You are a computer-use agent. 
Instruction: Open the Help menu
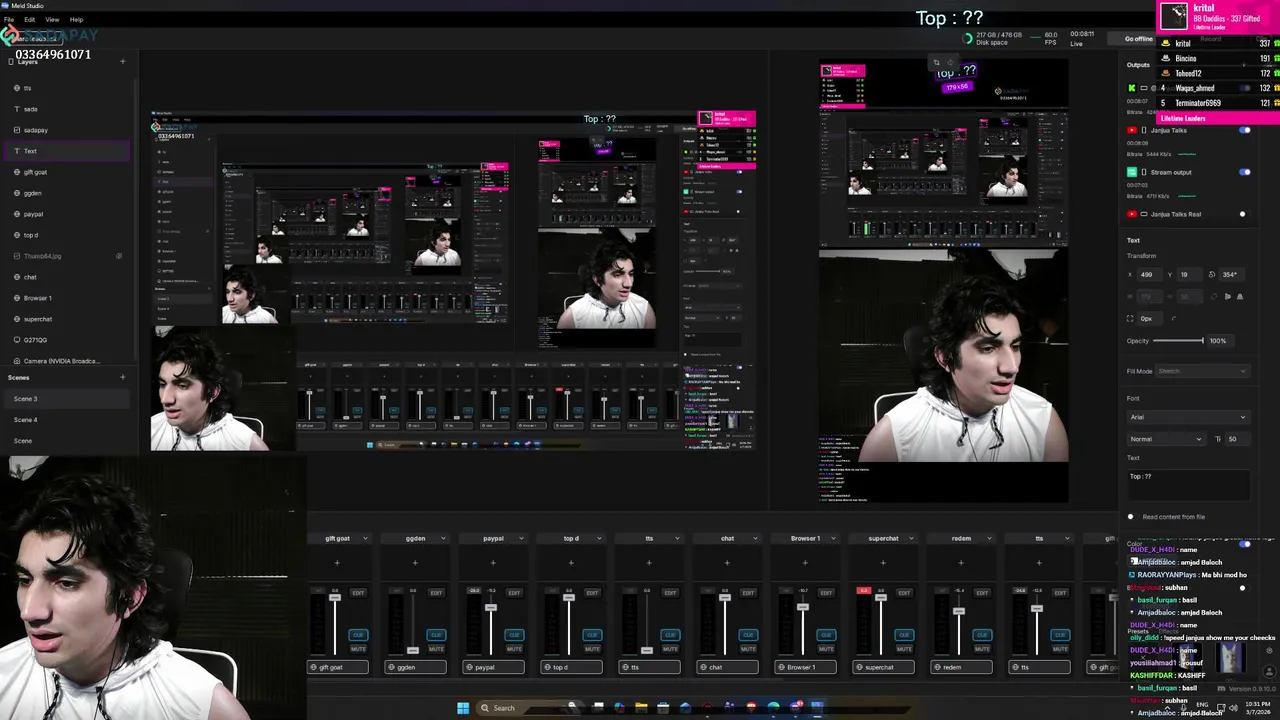click(x=76, y=19)
